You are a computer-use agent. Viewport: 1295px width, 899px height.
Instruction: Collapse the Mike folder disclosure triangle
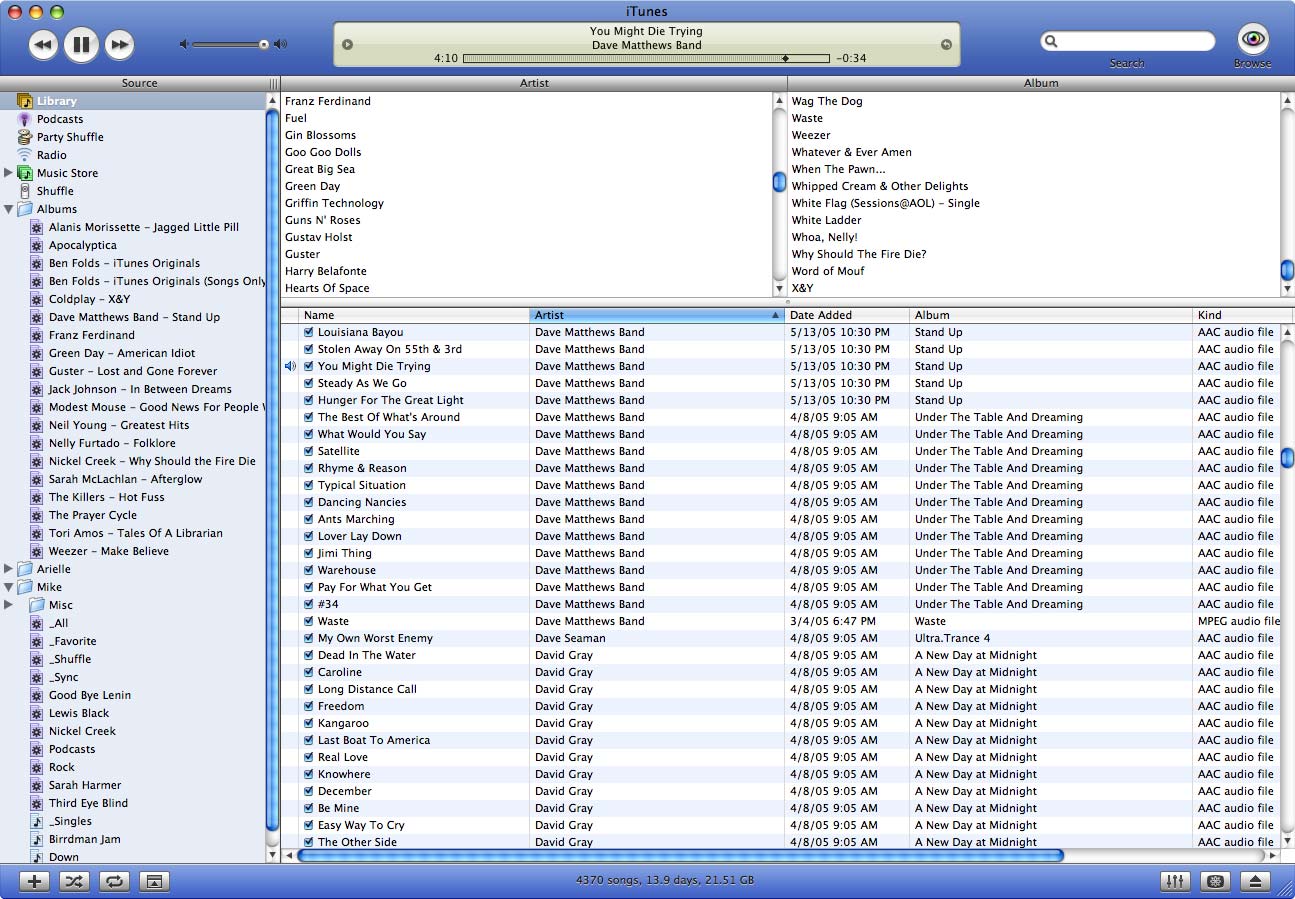(x=9, y=587)
